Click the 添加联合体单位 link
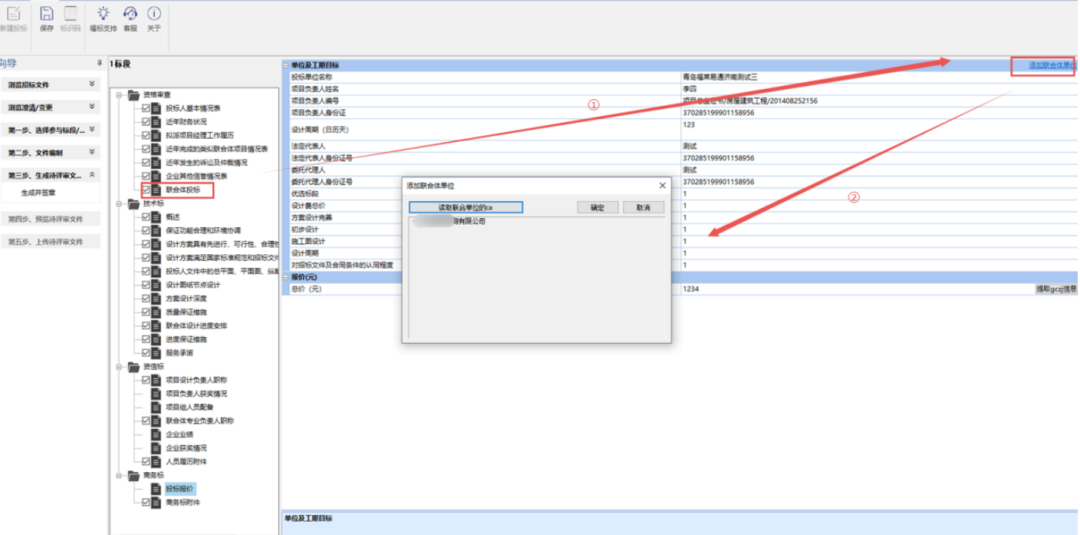The width and height of the screenshot is (1080, 535). tap(1052, 65)
